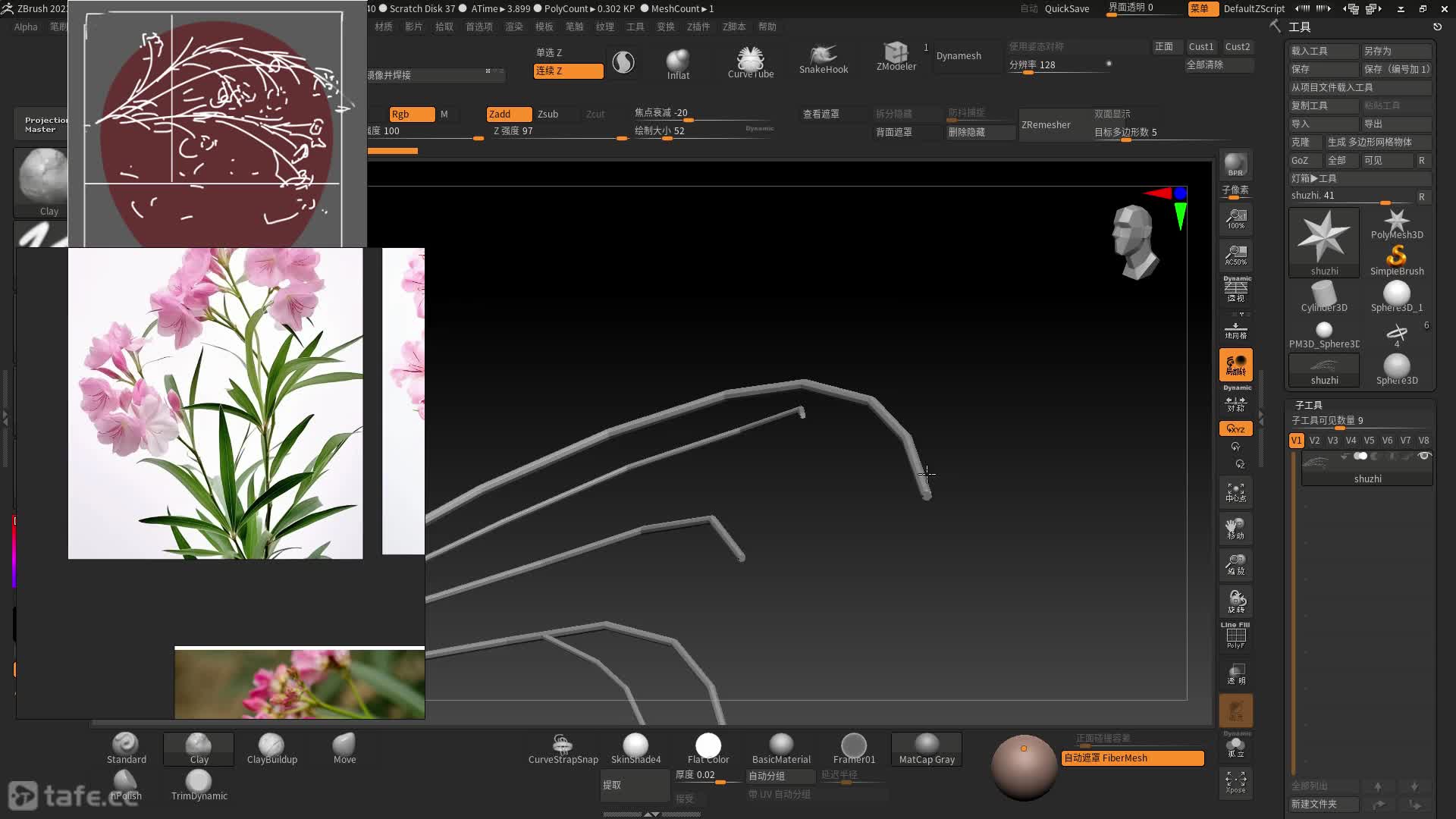Open the current tool shuzhi star thumbnail
This screenshot has width=1456, height=819.
pos(1324,243)
